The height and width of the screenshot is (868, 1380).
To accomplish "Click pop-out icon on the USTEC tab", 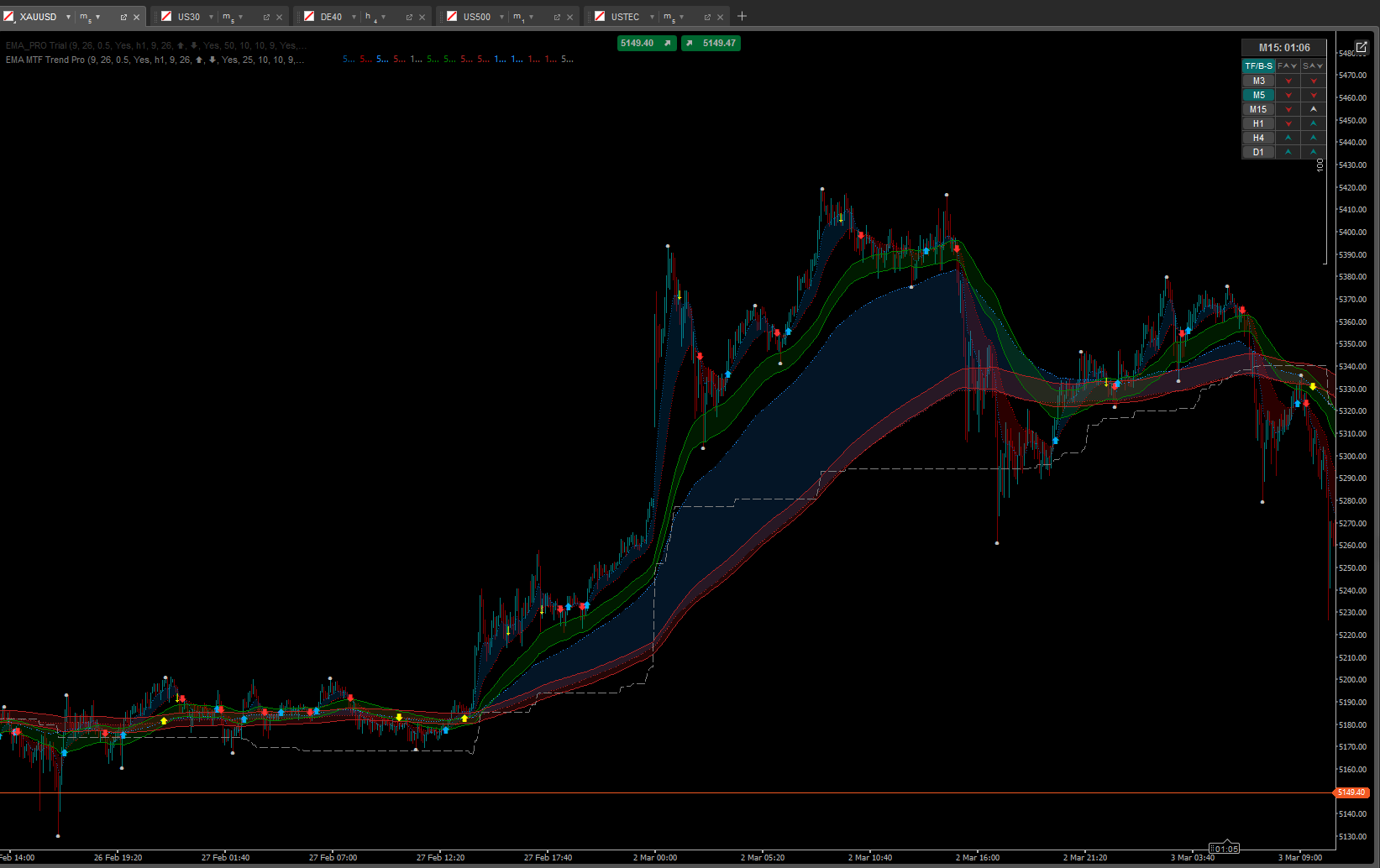I will (706, 18).
